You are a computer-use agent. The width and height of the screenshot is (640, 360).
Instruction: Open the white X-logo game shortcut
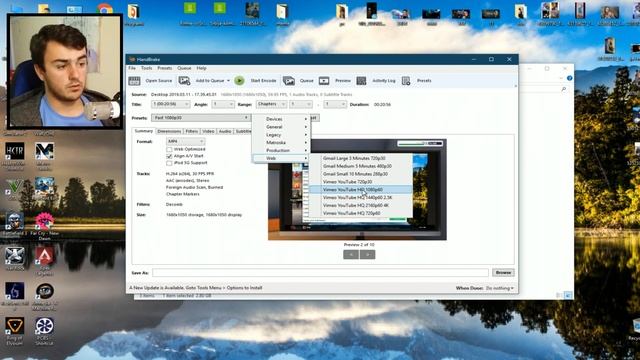point(15,256)
